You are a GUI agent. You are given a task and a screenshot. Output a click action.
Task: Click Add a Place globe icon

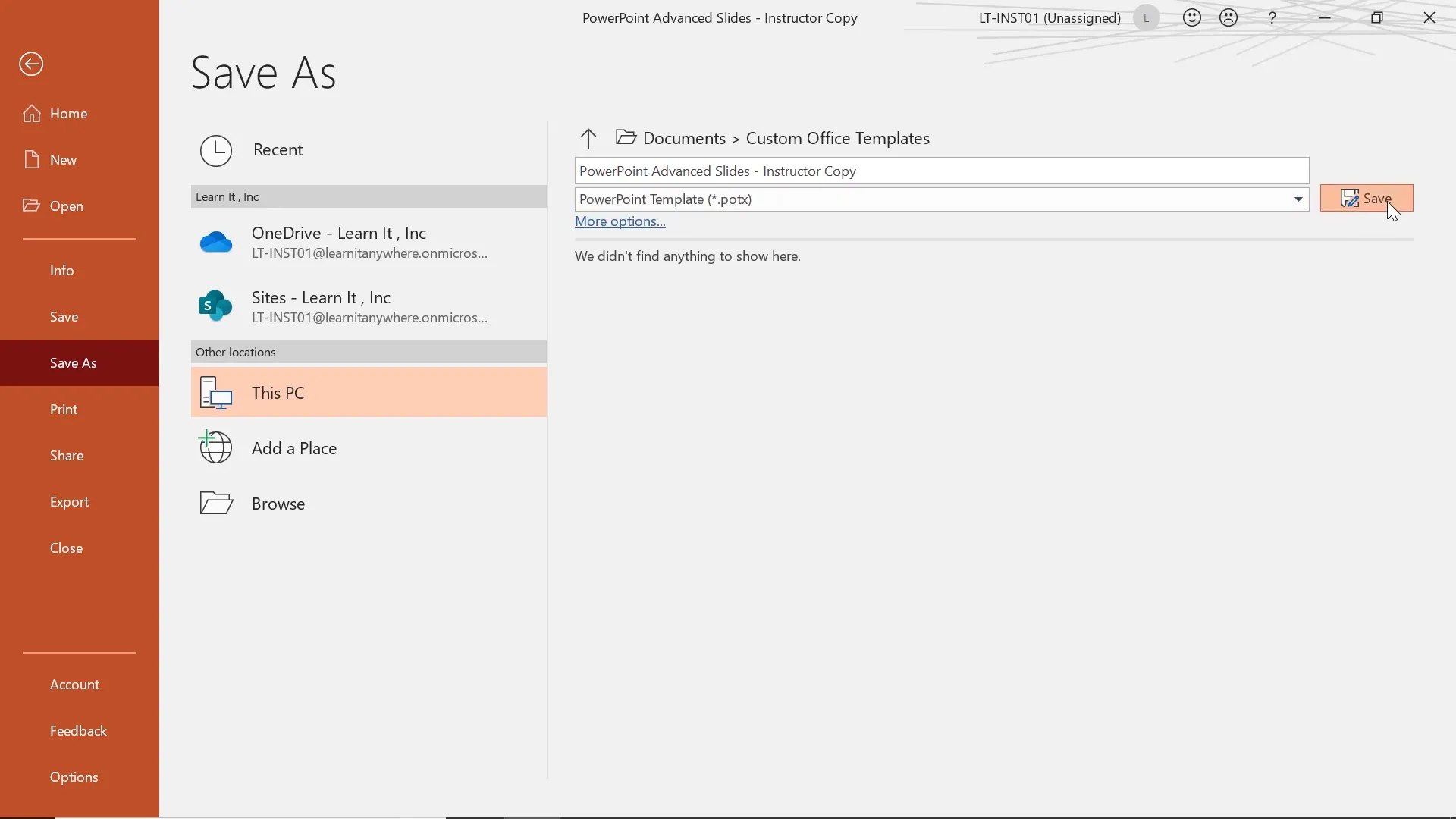[216, 447]
